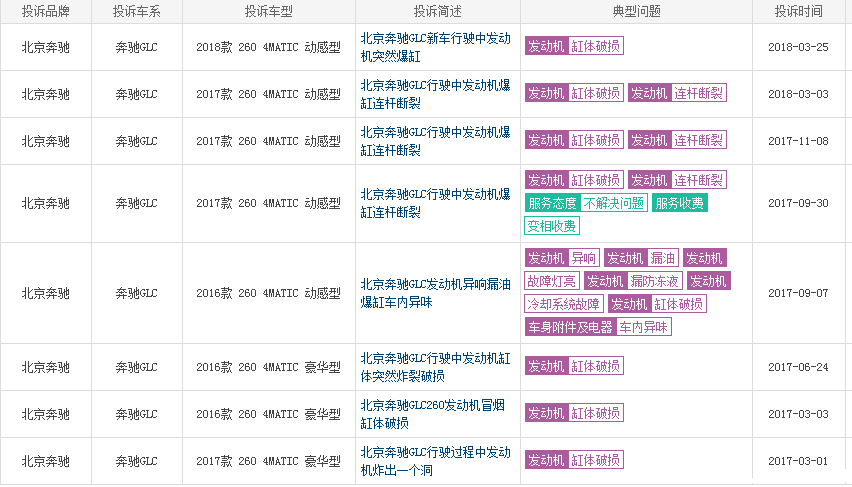Click the 服务态度 不解决问题 tag
The image size is (852, 487).
[x=585, y=203]
